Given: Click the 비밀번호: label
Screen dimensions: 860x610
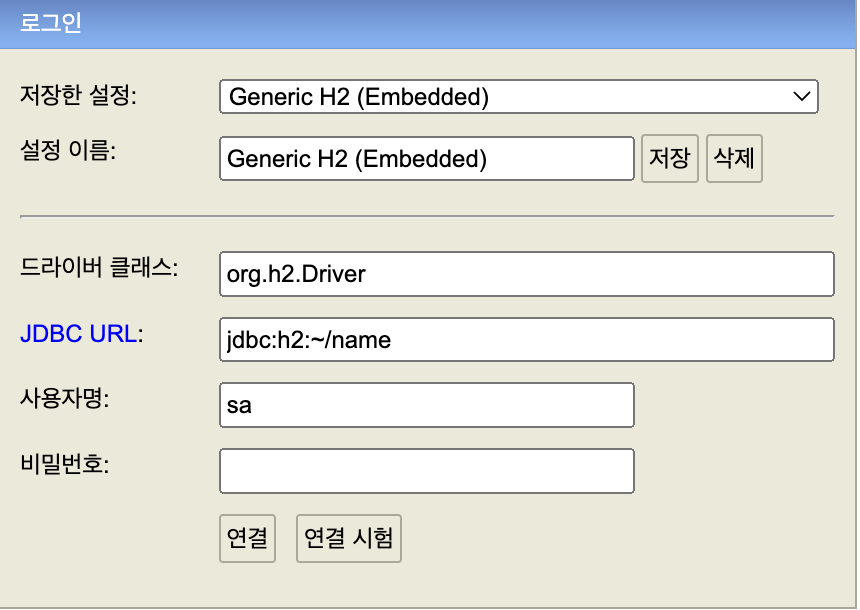Looking at the screenshot, I should click(x=65, y=464).
